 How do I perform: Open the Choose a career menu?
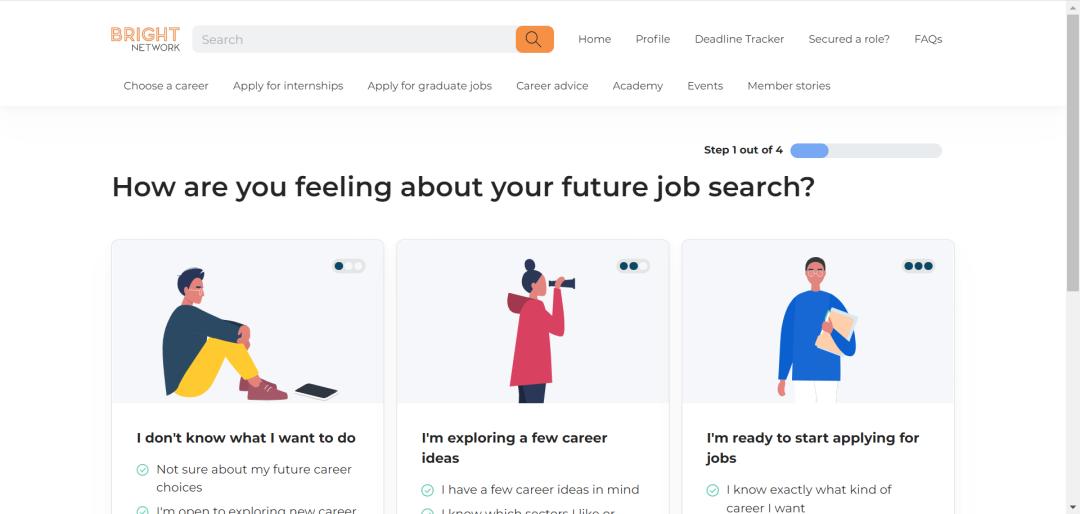point(166,86)
